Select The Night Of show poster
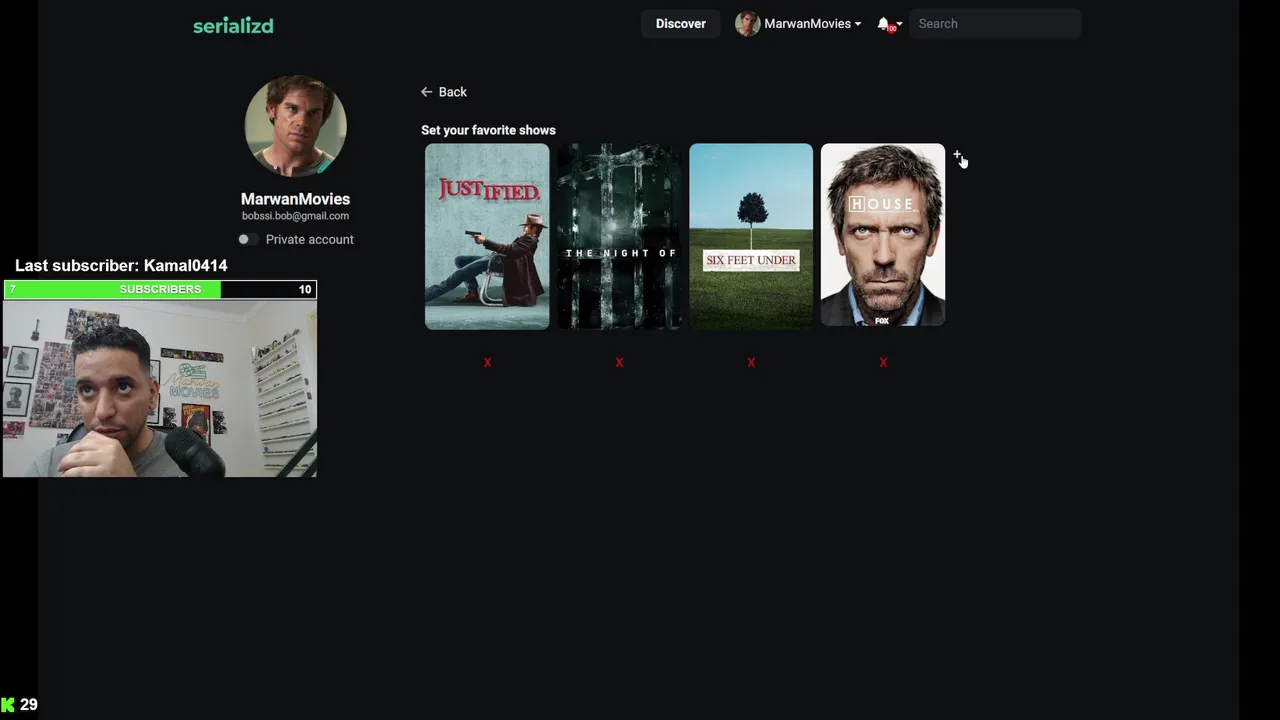 (619, 236)
